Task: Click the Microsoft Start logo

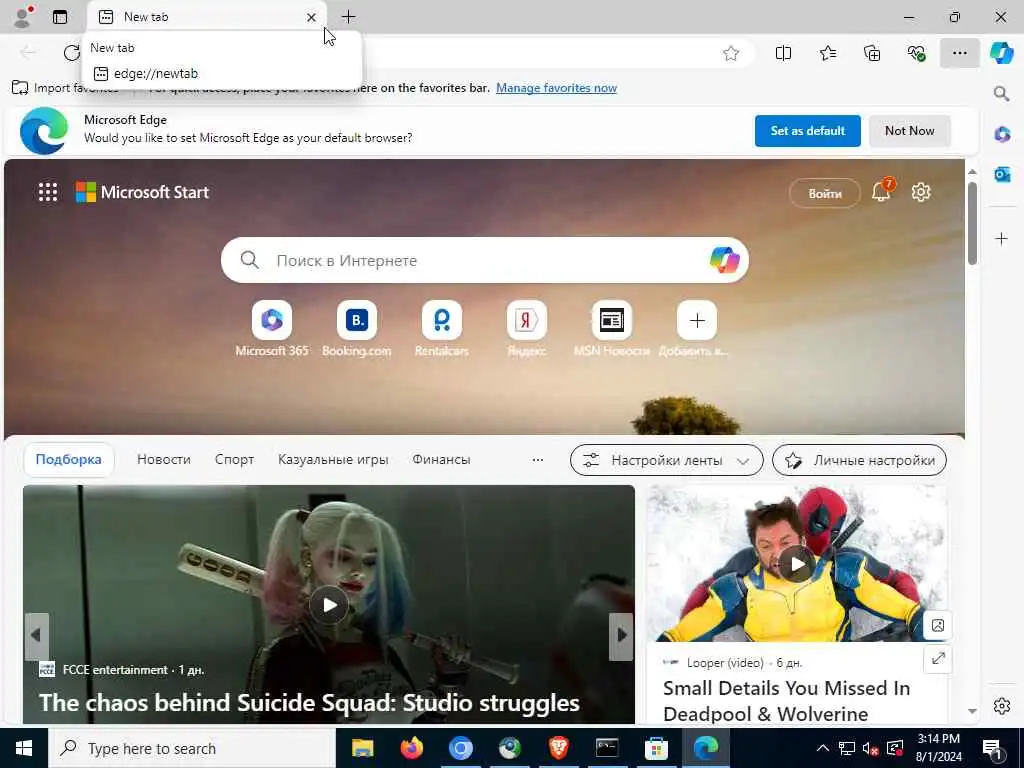Action: pyautogui.click(x=142, y=192)
